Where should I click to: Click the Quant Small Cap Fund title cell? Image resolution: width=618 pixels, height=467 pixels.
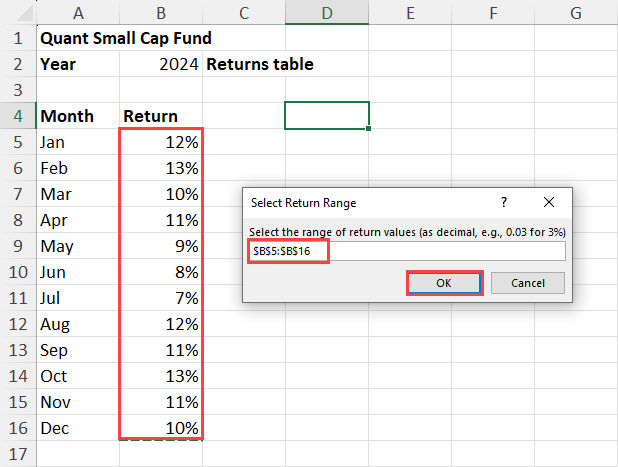[78, 38]
